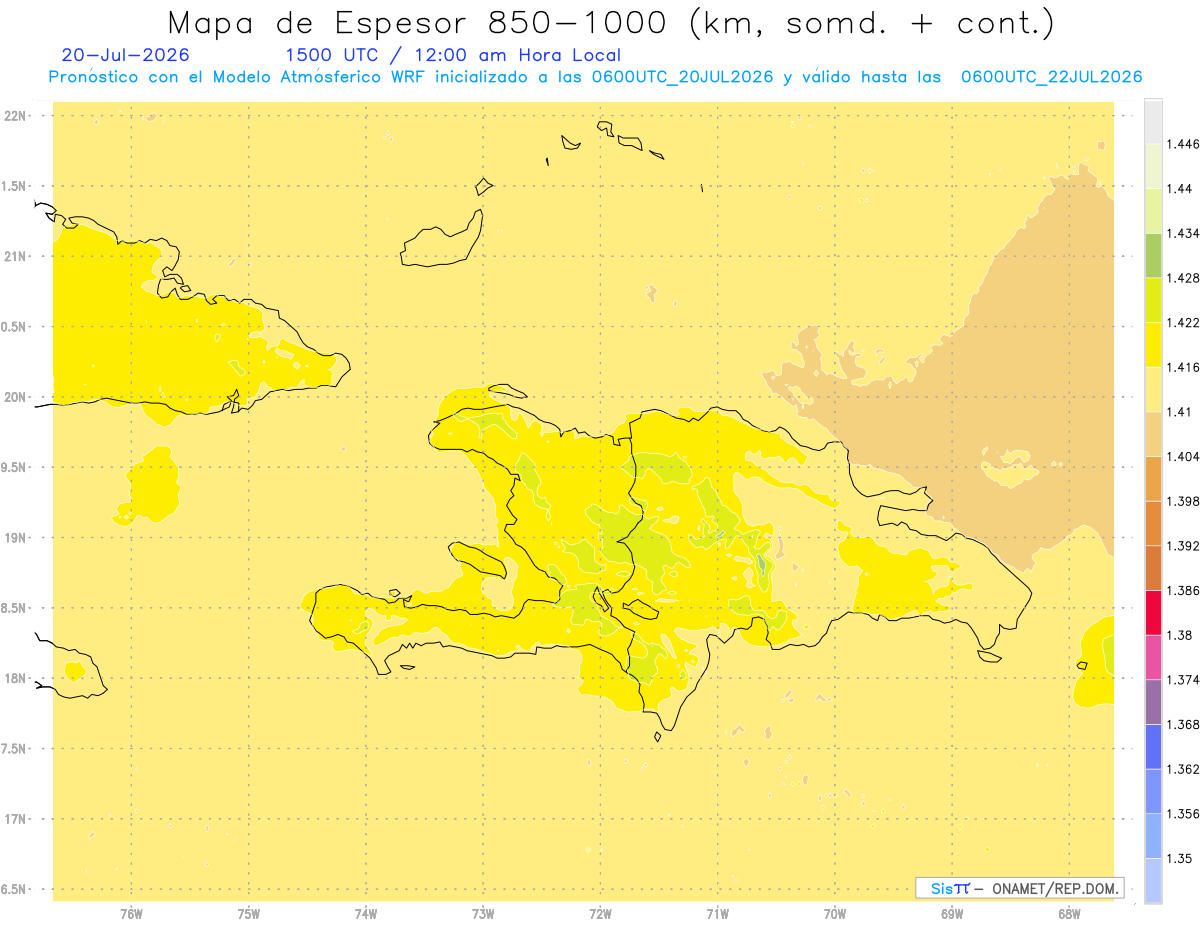Image resolution: width=1200 pixels, height=927 pixels.
Task: Click legend value "1.392"
Action: point(1183,546)
